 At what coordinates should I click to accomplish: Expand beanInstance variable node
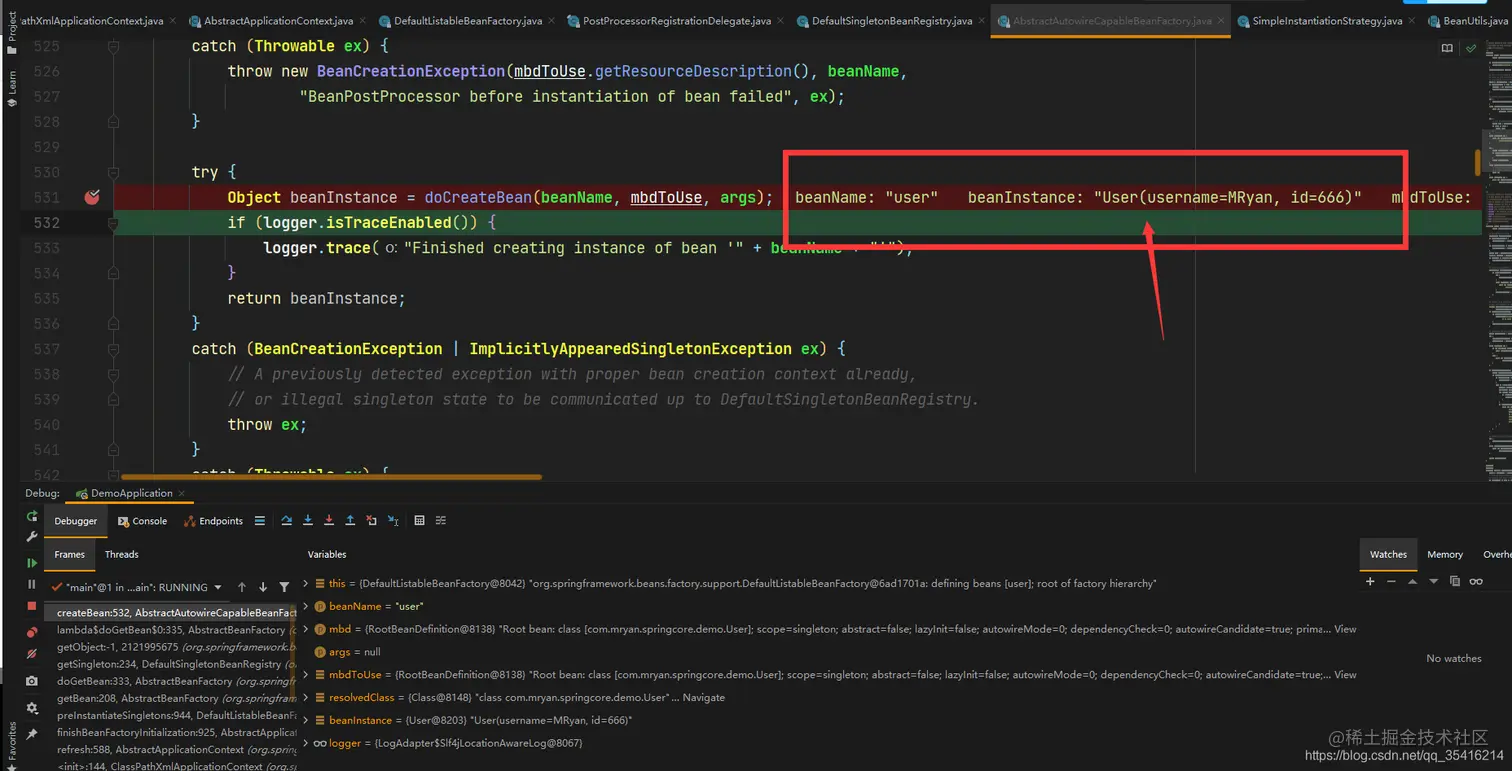pyautogui.click(x=306, y=720)
